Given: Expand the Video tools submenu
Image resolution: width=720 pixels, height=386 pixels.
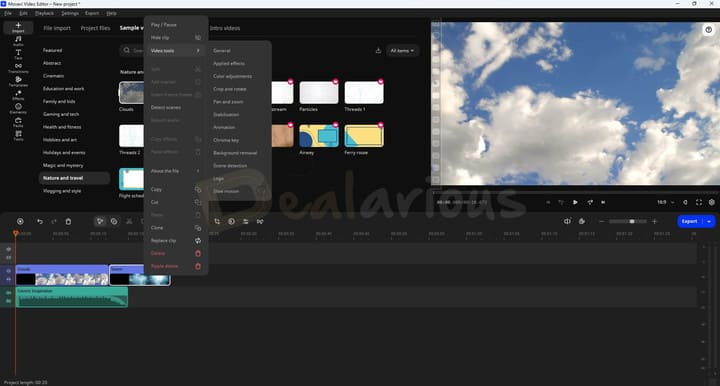Looking at the screenshot, I should tap(176, 51).
